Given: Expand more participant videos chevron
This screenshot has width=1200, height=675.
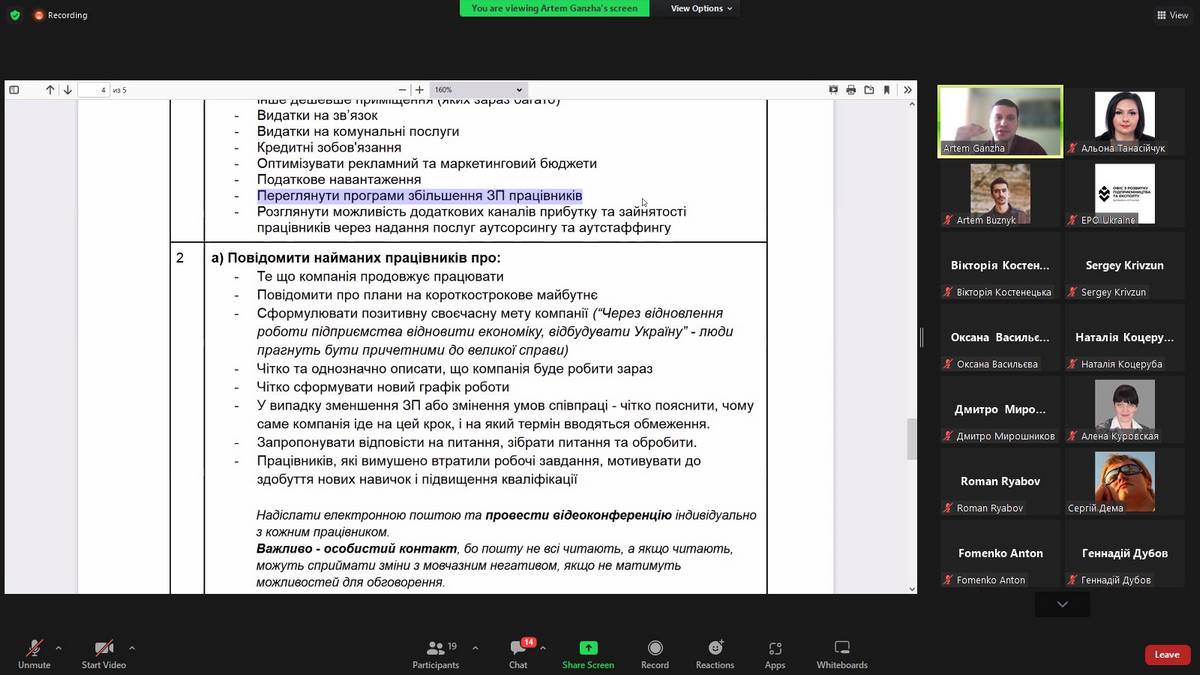Looking at the screenshot, I should pyautogui.click(x=1062, y=604).
